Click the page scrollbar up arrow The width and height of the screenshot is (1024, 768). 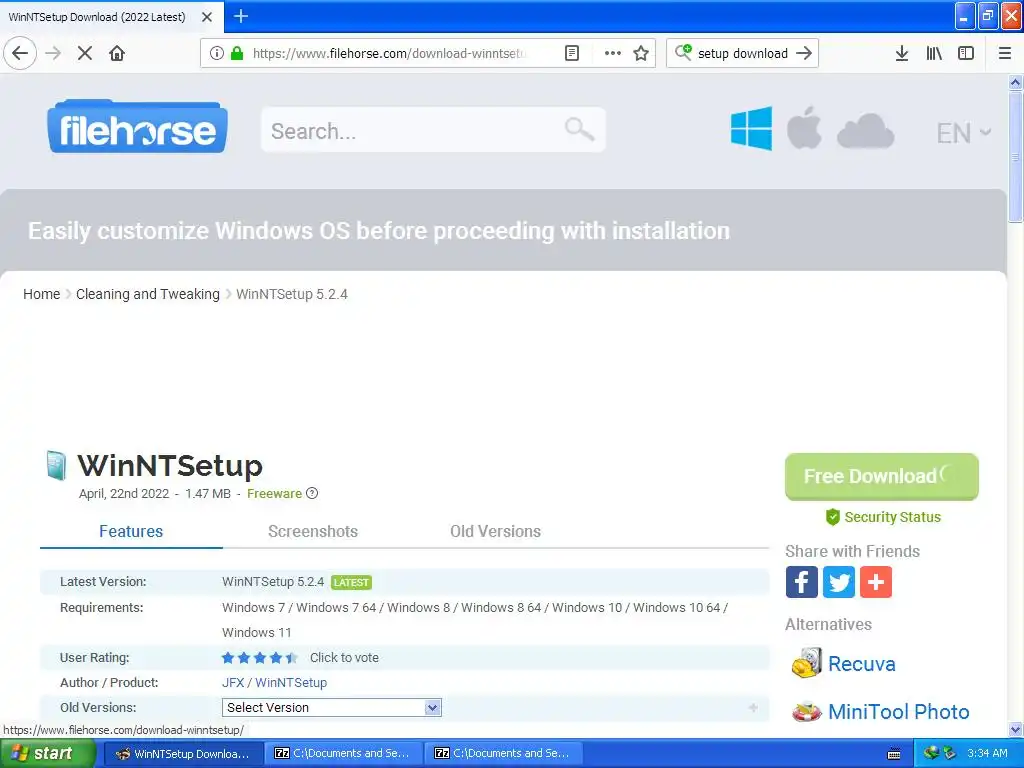(x=1016, y=82)
